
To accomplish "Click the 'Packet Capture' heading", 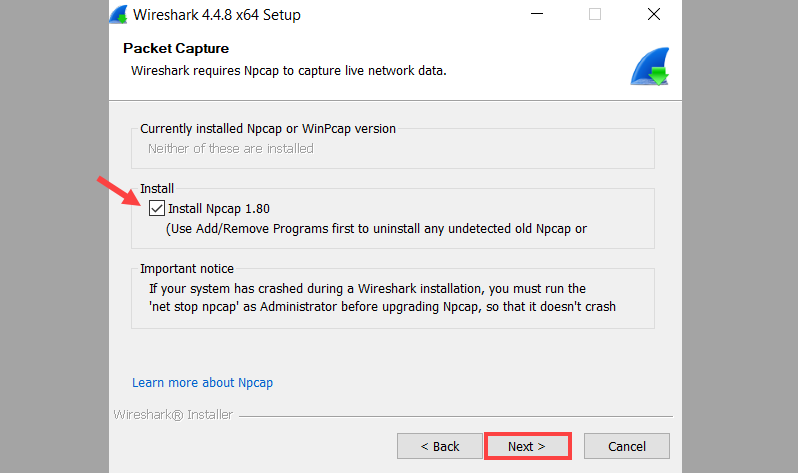I will 176,48.
